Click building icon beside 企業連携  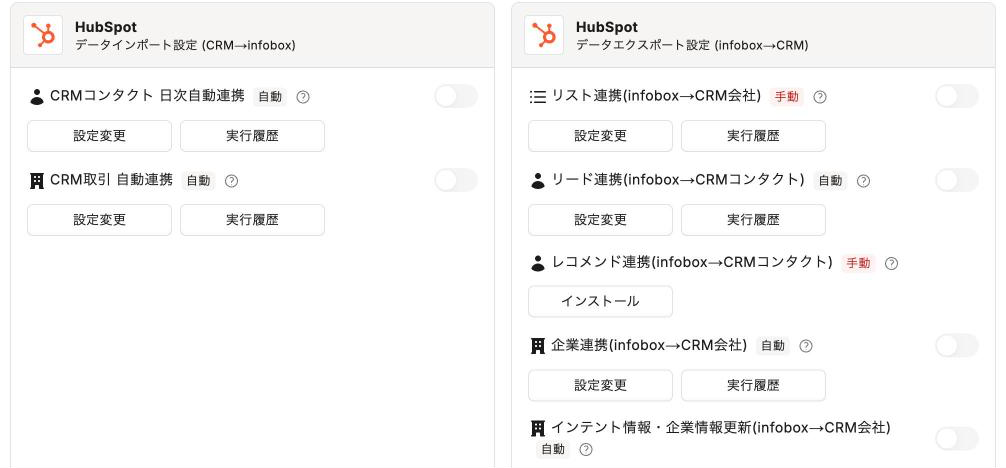coord(538,347)
